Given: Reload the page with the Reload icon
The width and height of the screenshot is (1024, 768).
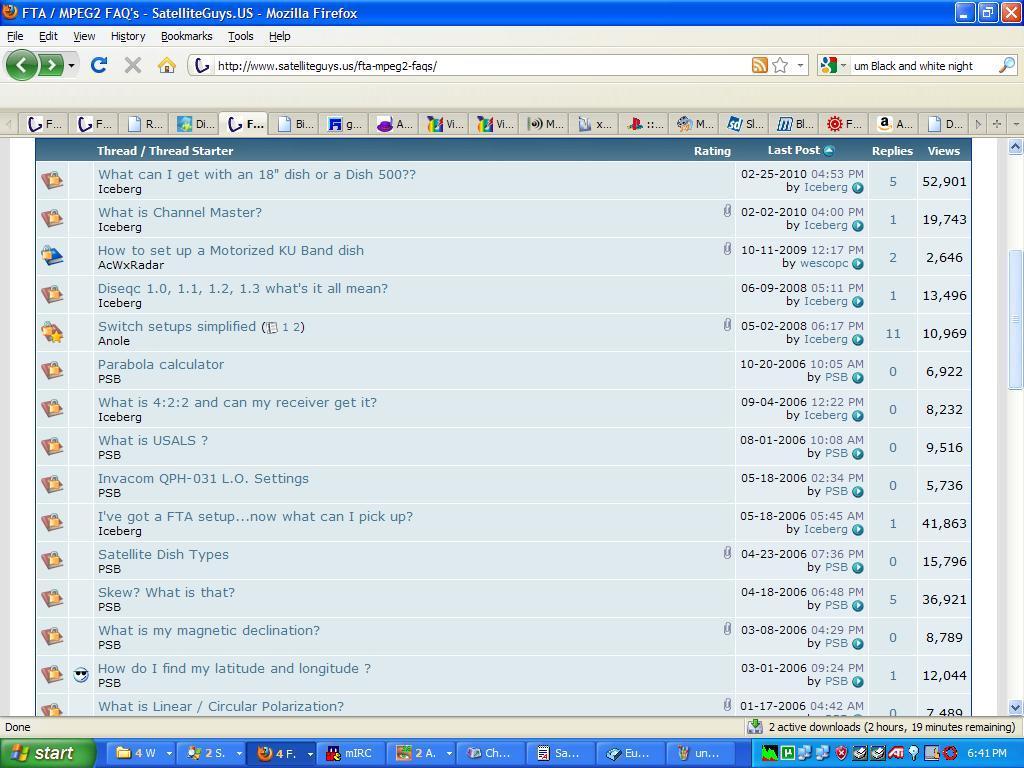Looking at the screenshot, I should [99, 65].
